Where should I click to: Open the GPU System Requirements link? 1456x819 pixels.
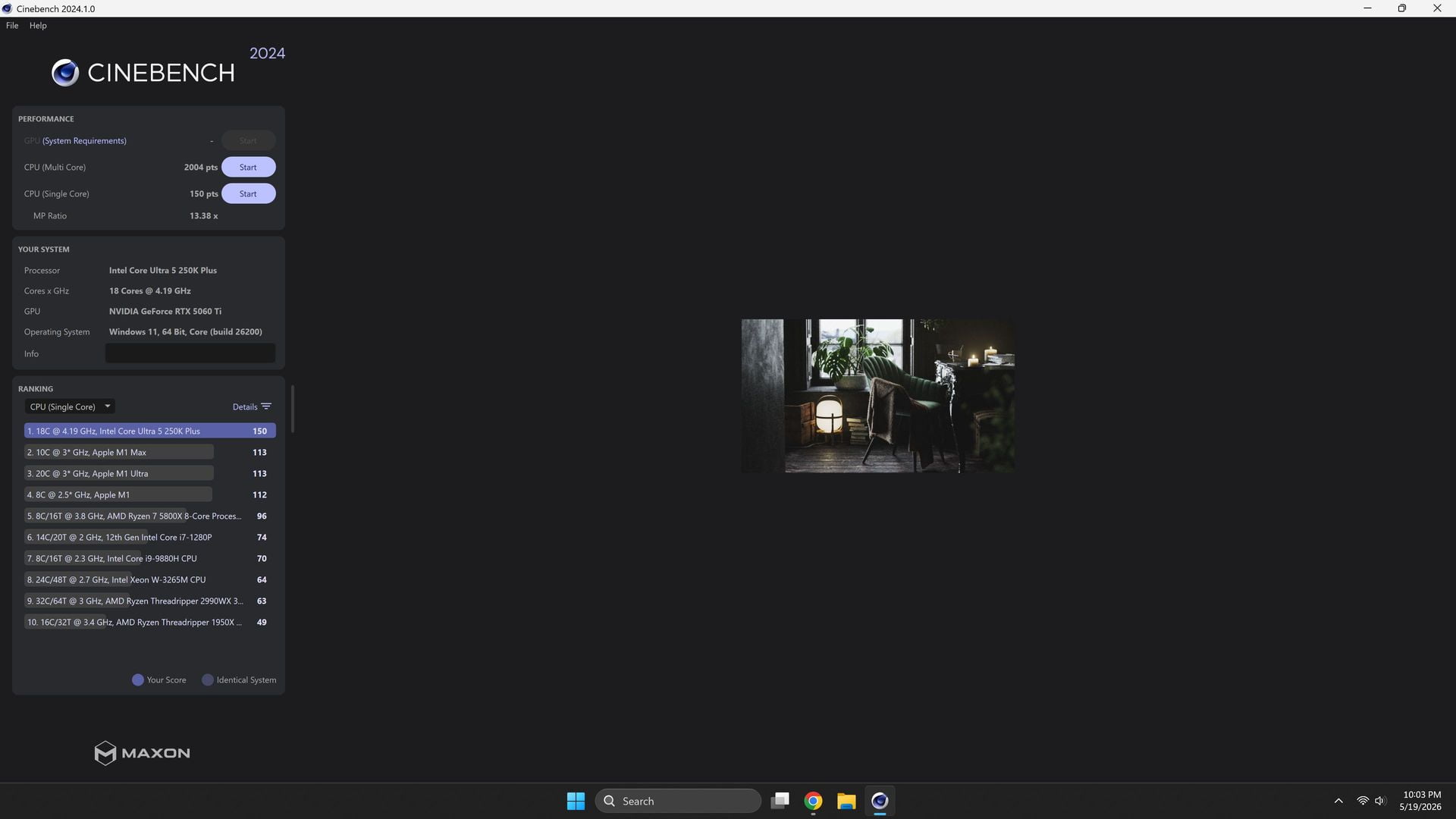84,140
